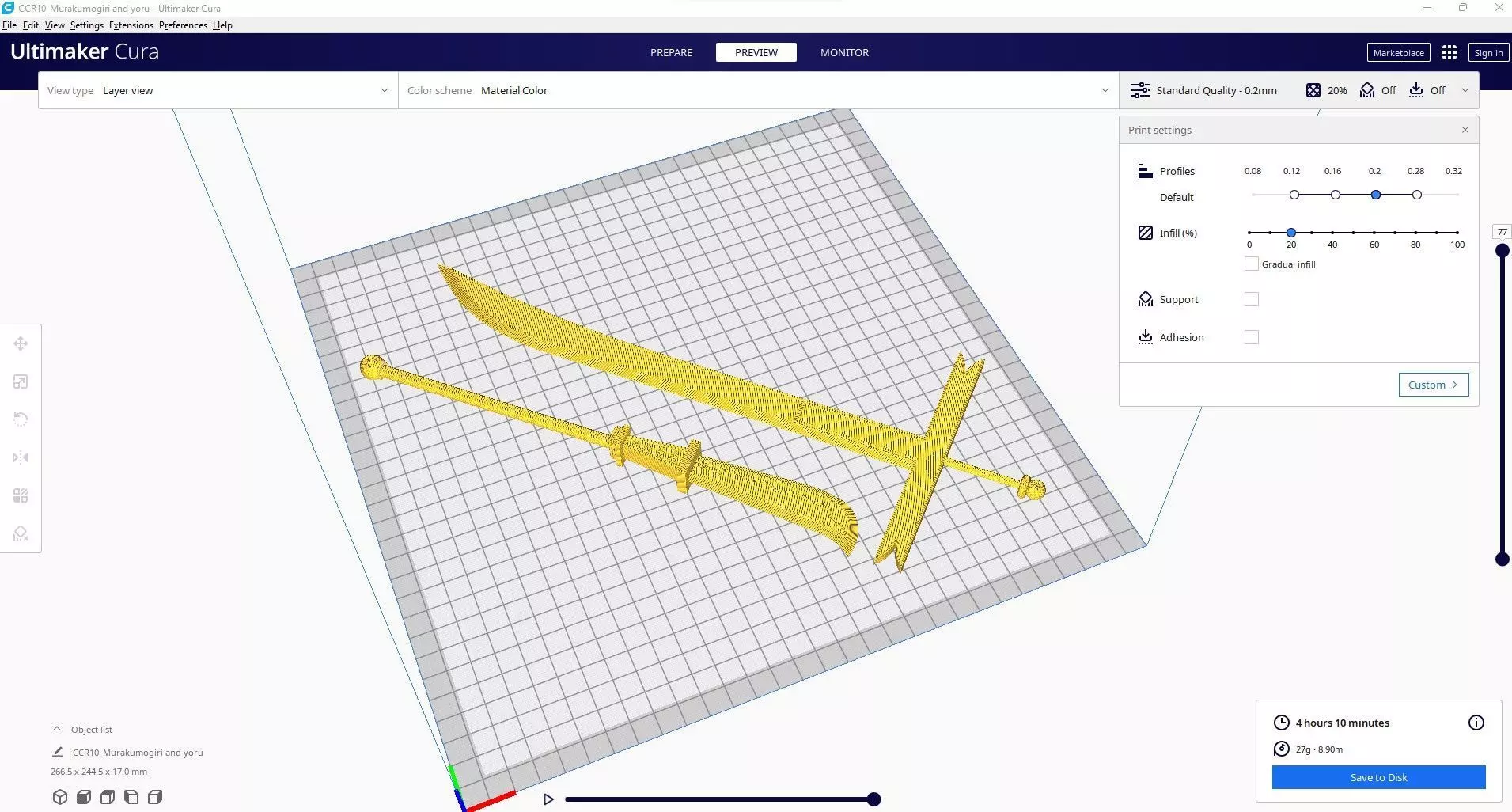
Task: Click the filament spool icon beside 27g
Action: click(1282, 749)
